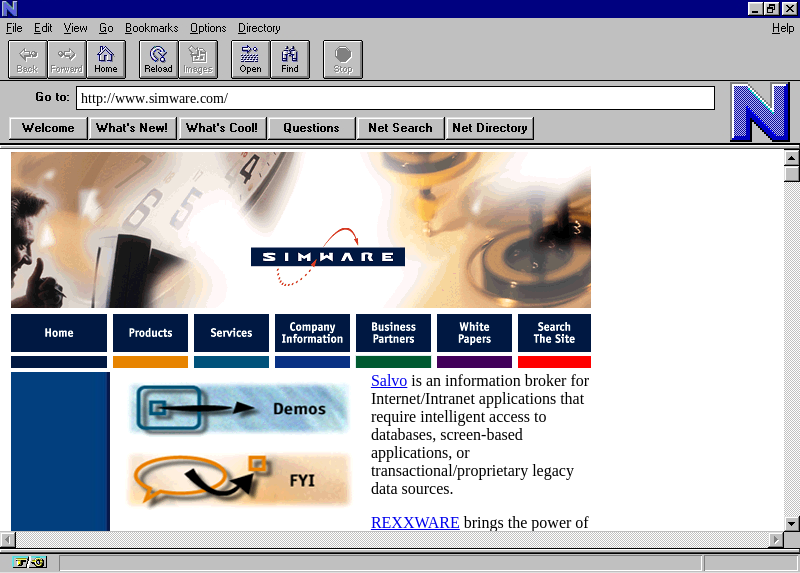Stop loading with the Stop icon
Image resolution: width=800 pixels, height=573 pixels.
click(343, 59)
